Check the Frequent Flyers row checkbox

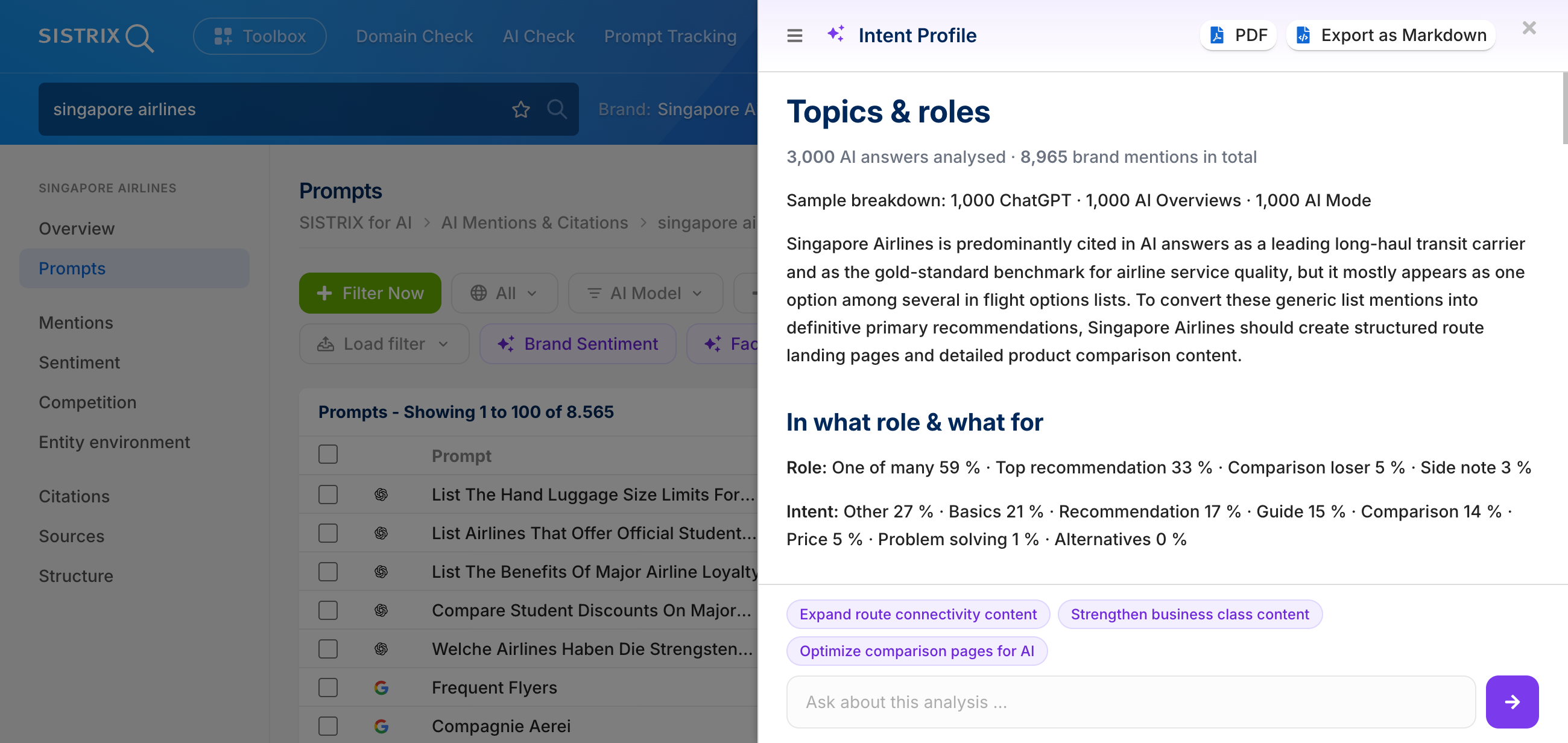pos(328,688)
